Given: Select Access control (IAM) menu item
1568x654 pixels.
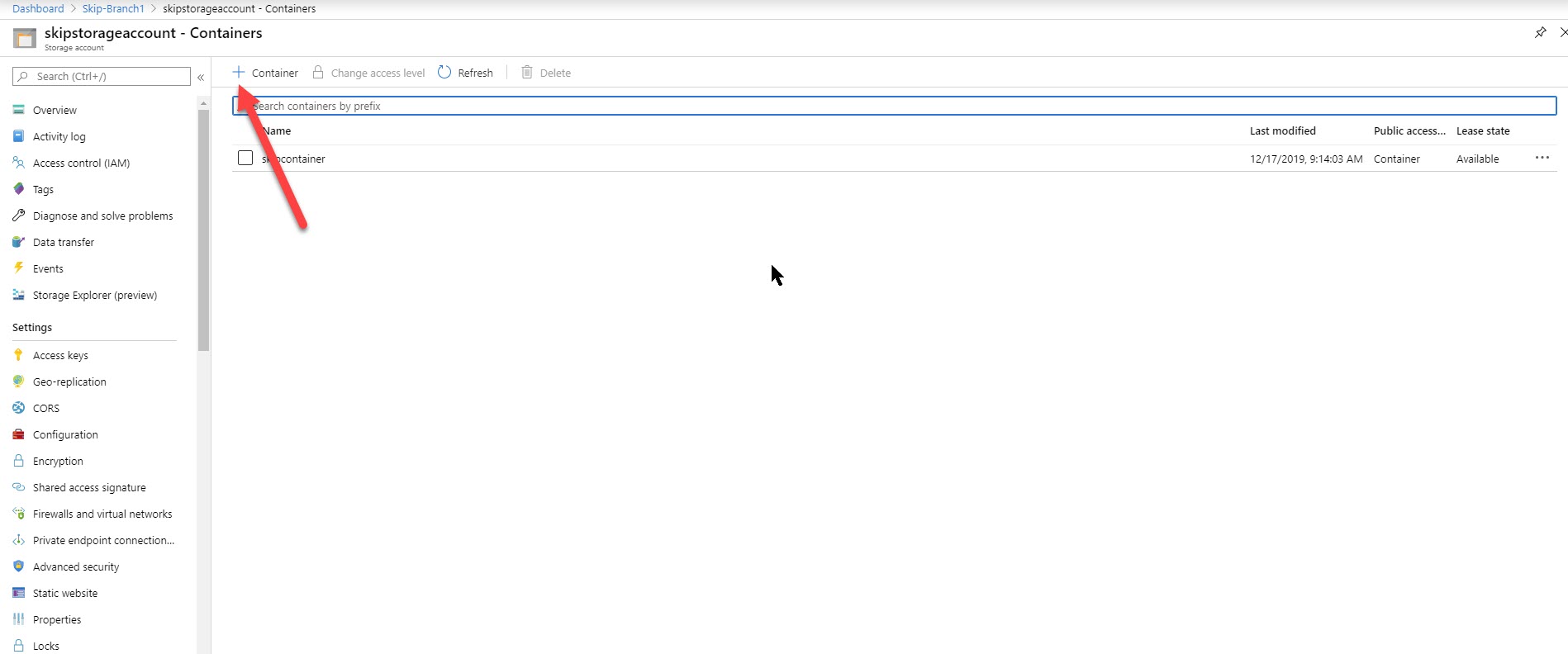Looking at the screenshot, I should coord(82,163).
